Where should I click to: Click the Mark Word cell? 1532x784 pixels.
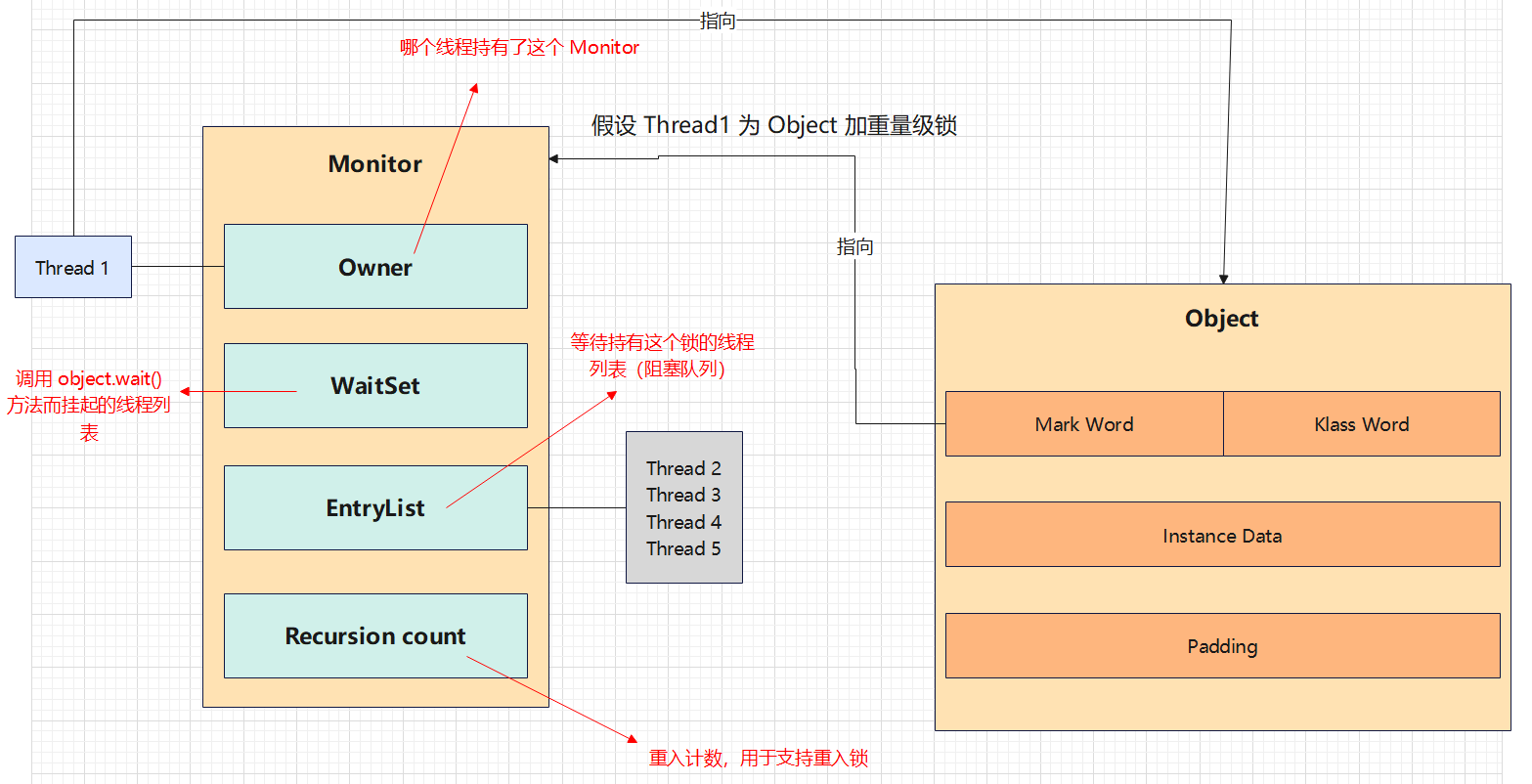point(1084,424)
